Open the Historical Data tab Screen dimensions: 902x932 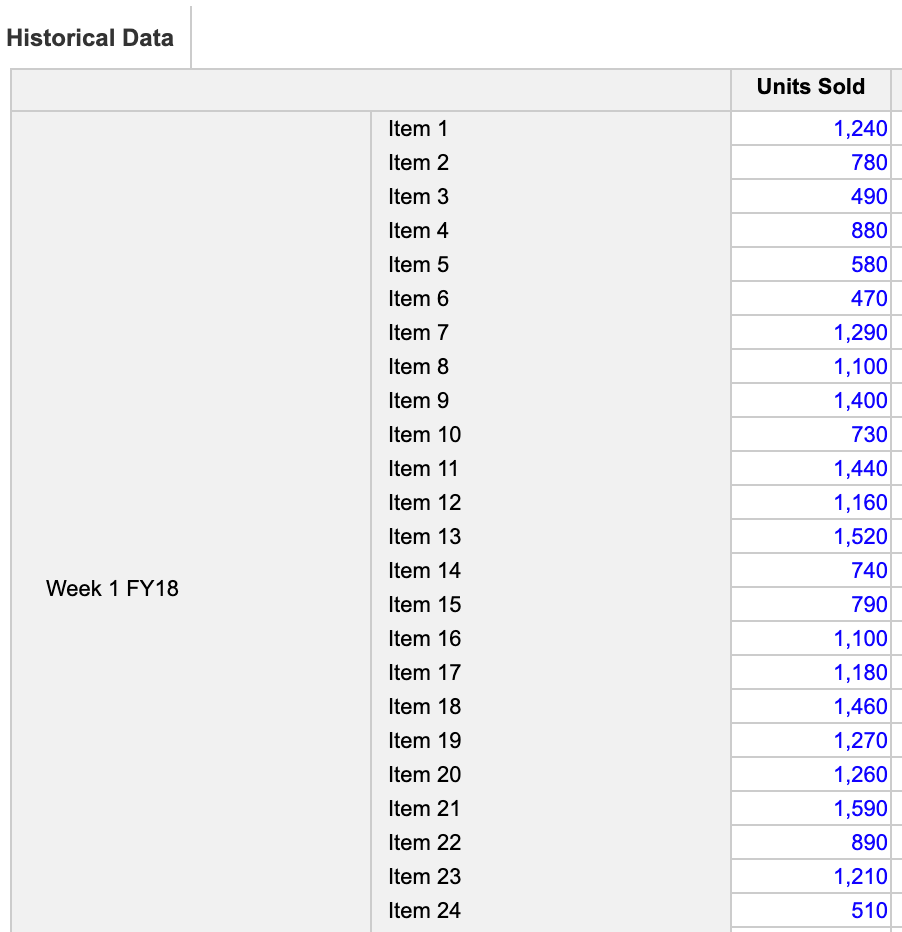[x=90, y=38]
